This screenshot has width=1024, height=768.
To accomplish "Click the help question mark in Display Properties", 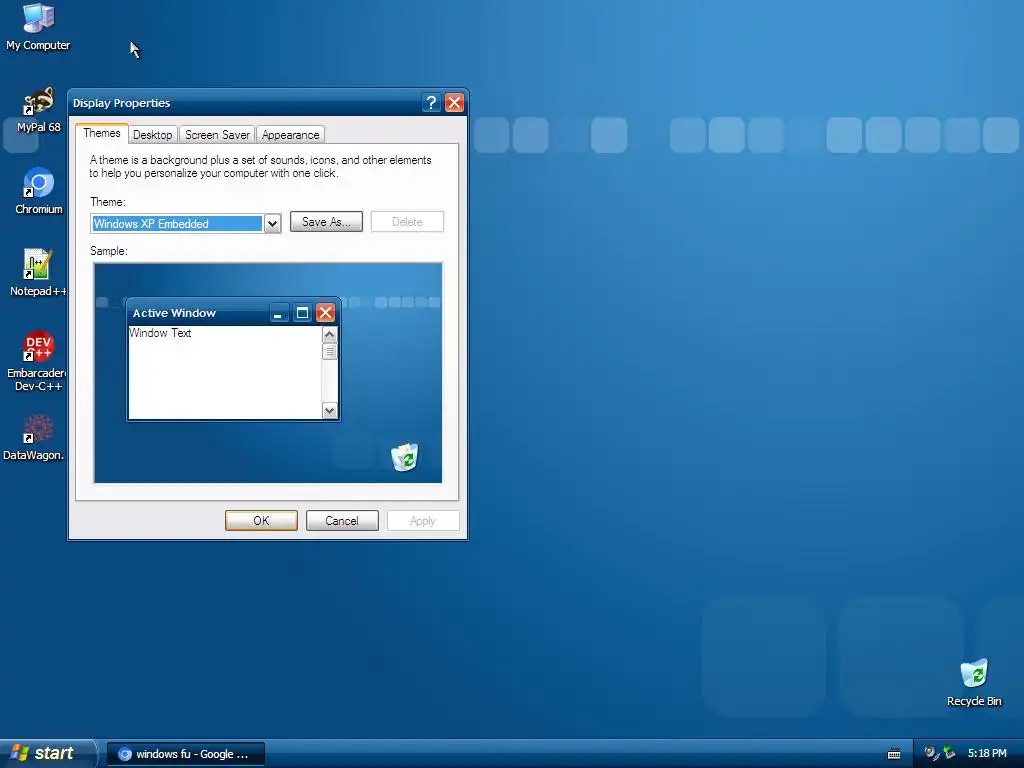I will pyautogui.click(x=431, y=103).
